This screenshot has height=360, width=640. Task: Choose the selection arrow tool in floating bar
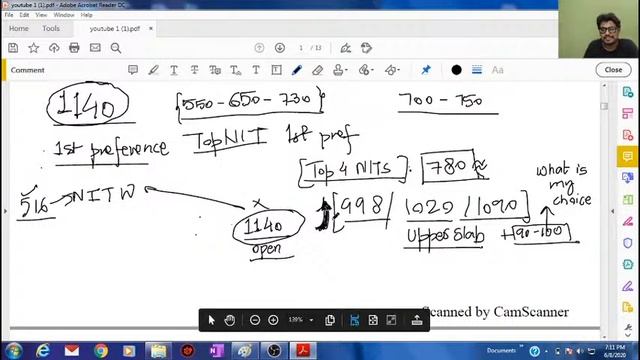coord(211,320)
